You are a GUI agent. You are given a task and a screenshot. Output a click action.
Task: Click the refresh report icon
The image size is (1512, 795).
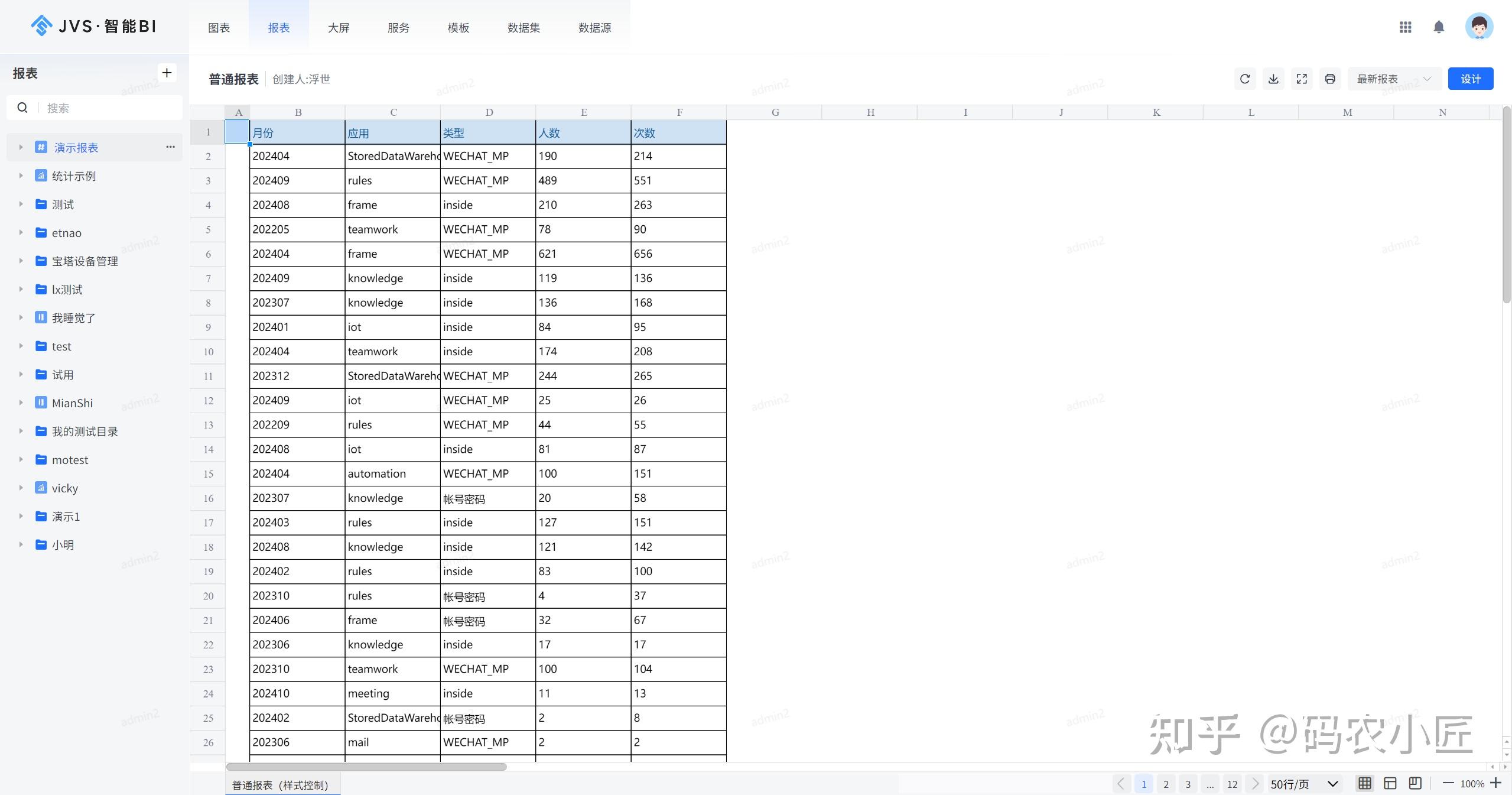pos(1245,79)
